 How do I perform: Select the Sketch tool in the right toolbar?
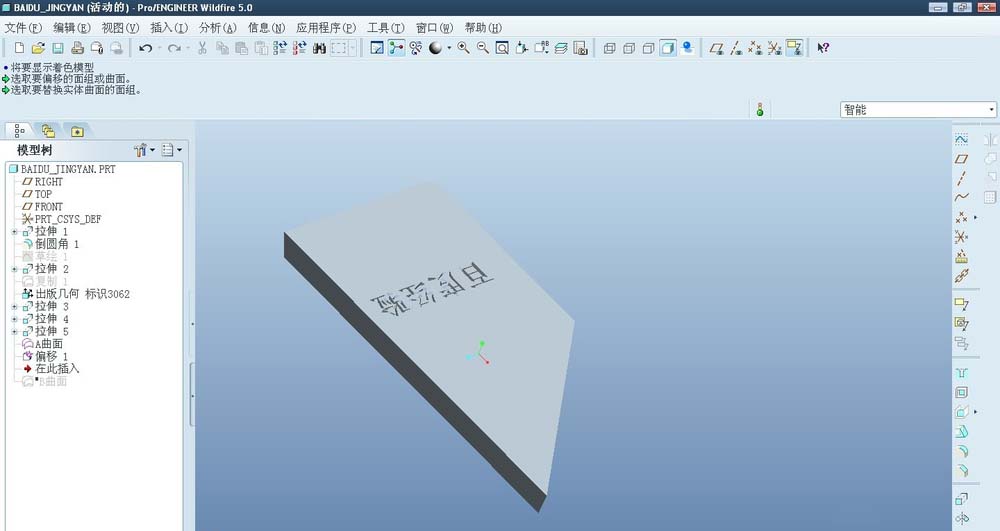961,139
